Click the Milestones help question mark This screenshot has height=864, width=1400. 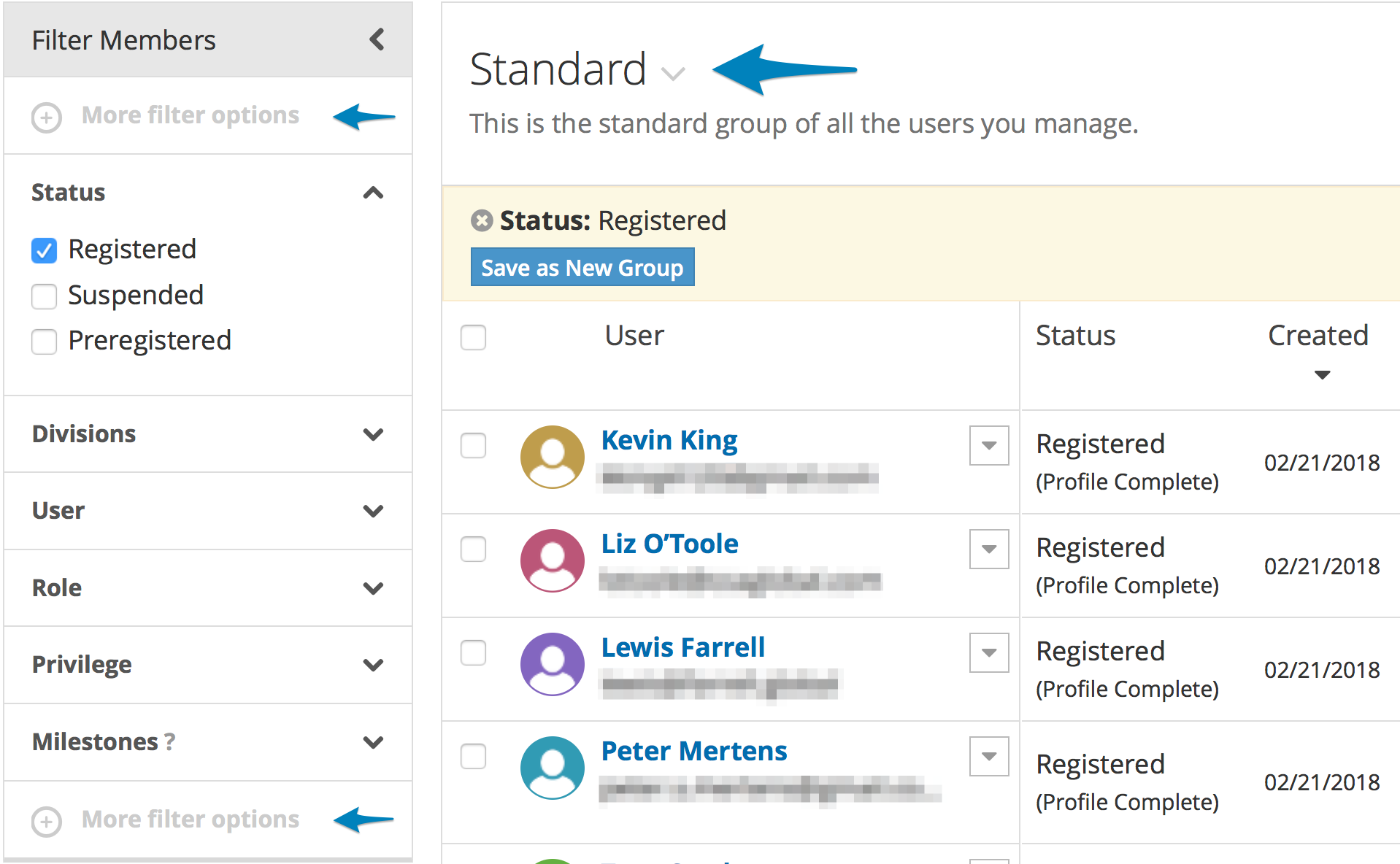point(169,742)
